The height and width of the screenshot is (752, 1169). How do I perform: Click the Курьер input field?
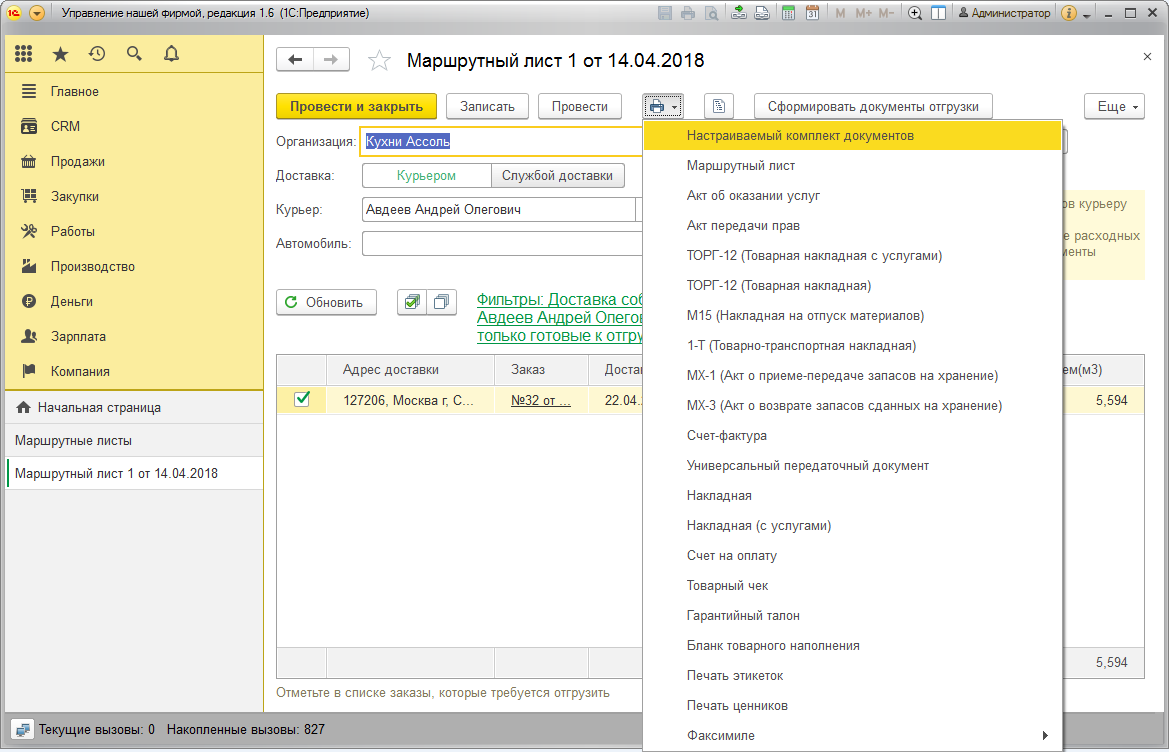click(x=498, y=209)
